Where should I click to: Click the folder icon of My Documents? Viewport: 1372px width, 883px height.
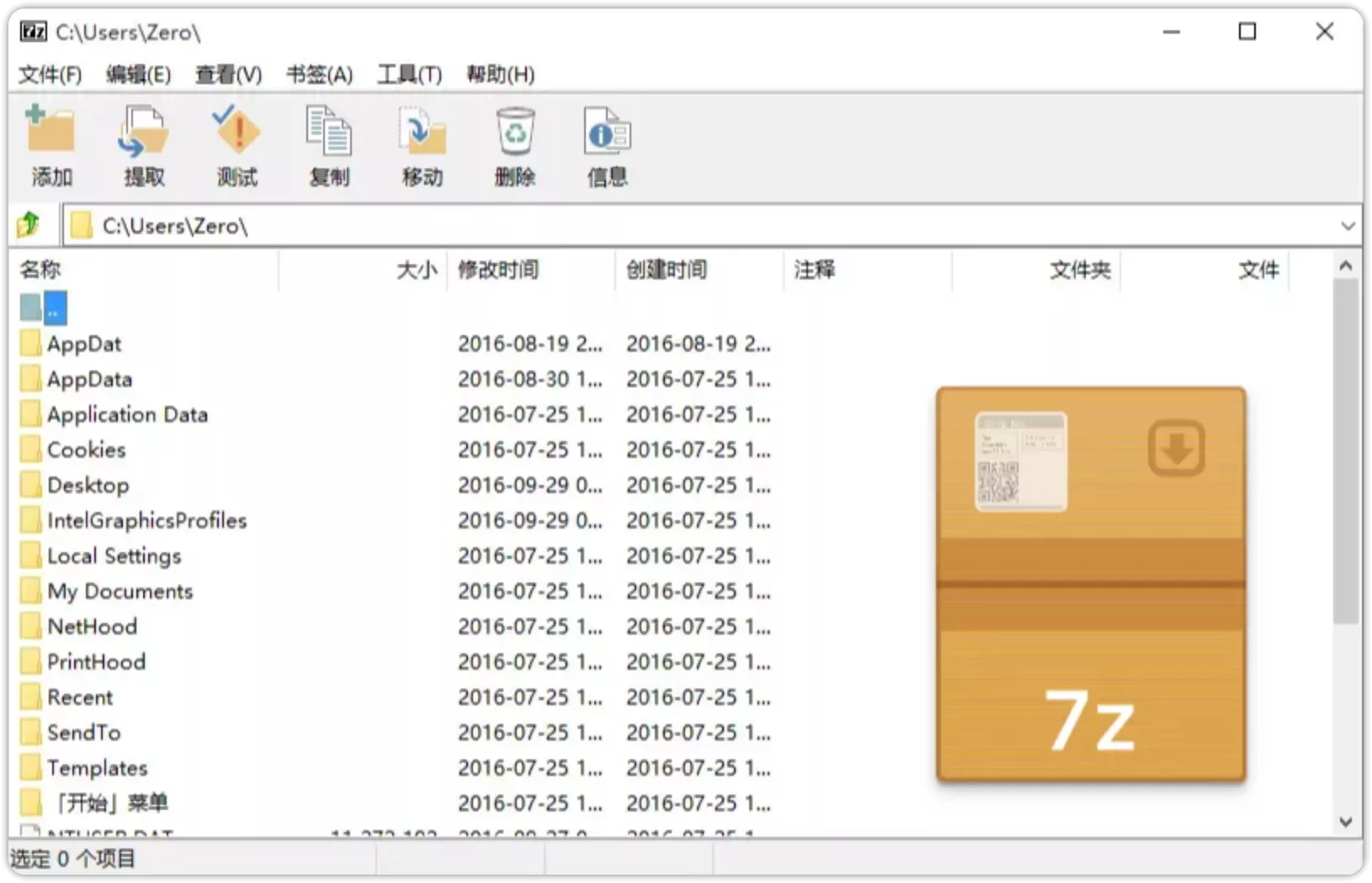30,591
